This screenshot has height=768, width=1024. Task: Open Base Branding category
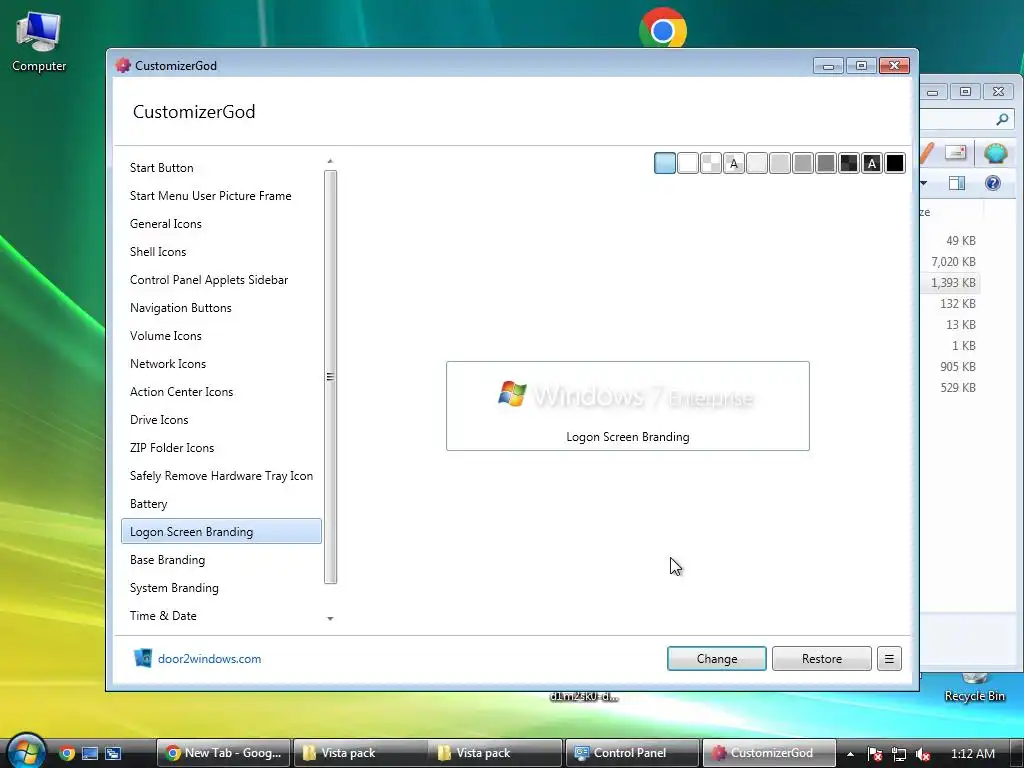coord(221,560)
